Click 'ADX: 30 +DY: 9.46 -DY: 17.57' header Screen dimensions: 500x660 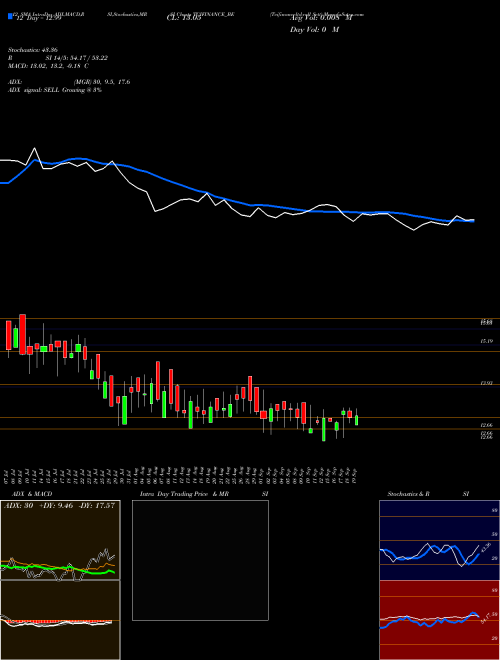tap(59, 506)
